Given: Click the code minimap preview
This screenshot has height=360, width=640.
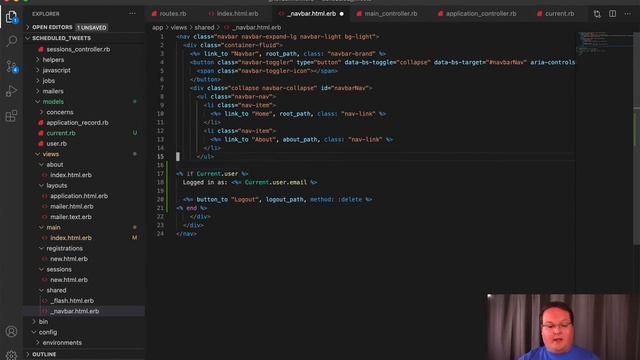Looking at the screenshot, I should pos(604,43).
